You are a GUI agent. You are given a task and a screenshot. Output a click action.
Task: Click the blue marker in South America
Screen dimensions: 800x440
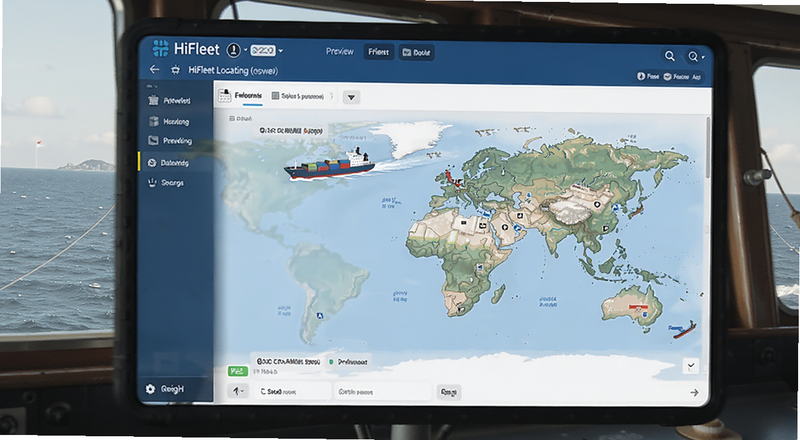tap(320, 316)
